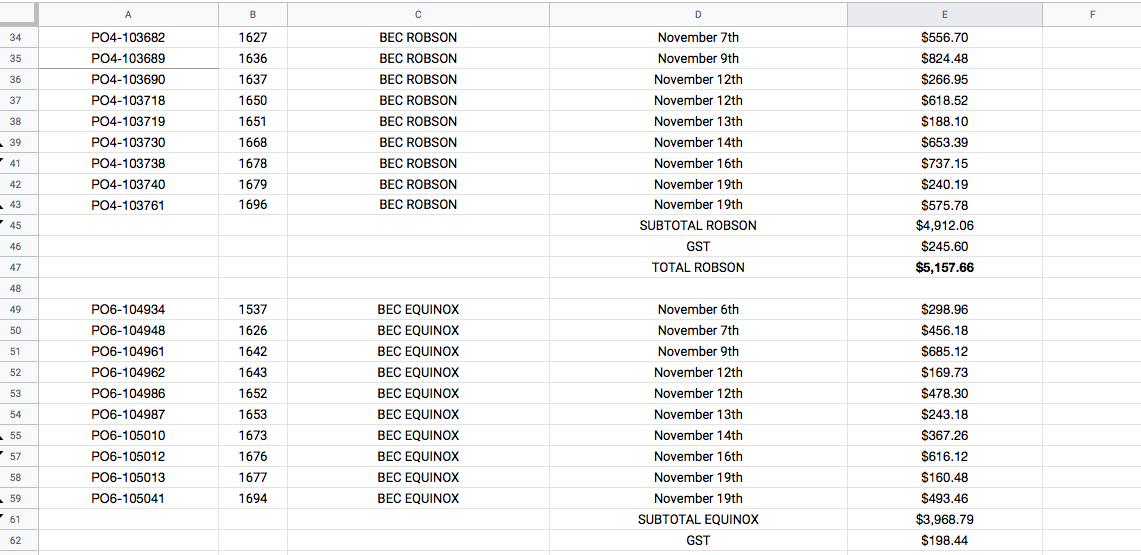Click the select-all corner box
This screenshot has width=1141, height=555.
pos(18,14)
